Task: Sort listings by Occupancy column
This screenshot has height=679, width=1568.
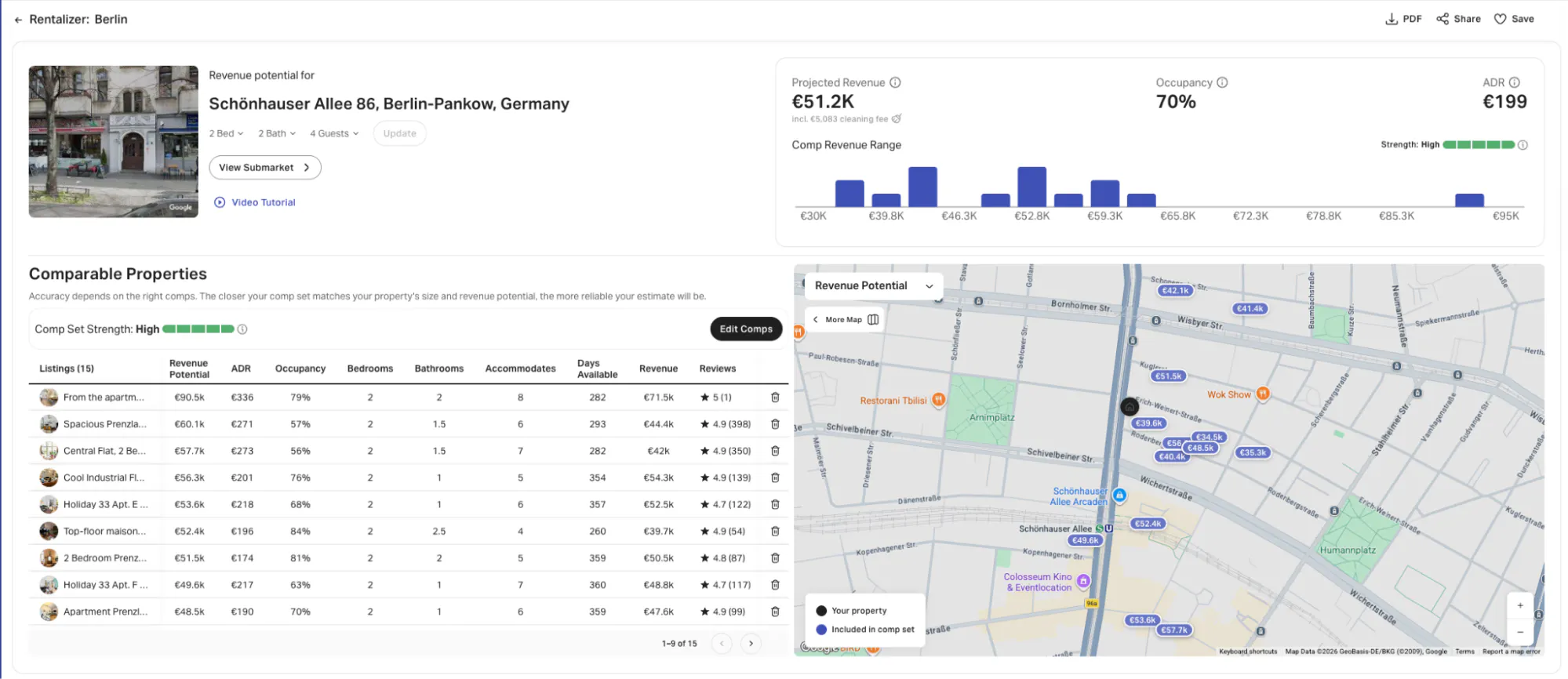Action: (x=300, y=369)
